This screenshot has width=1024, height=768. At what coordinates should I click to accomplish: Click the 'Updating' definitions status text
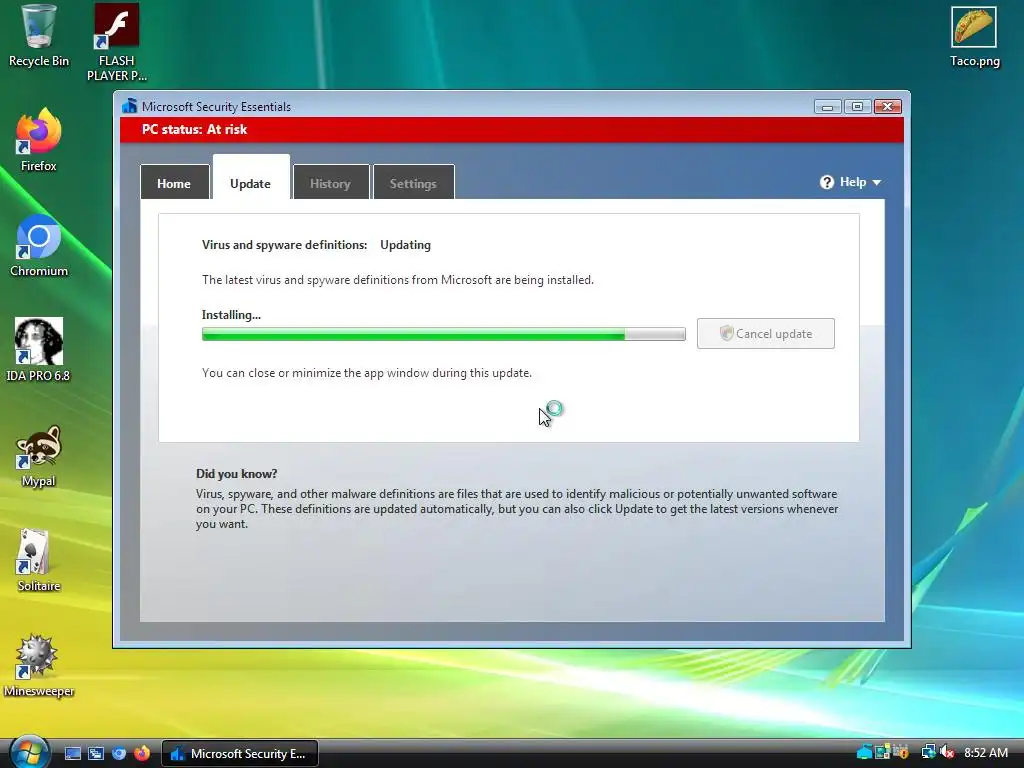point(406,245)
